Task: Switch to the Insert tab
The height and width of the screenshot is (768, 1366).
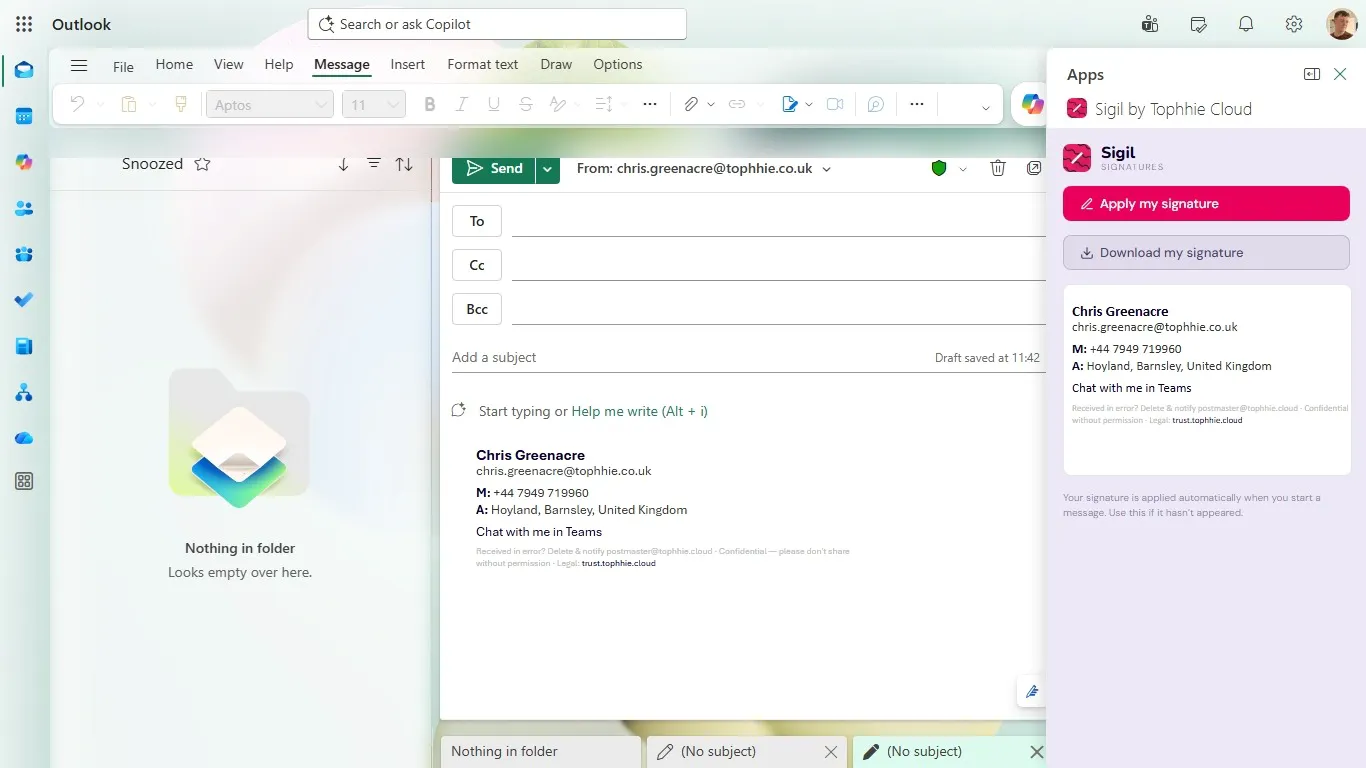Action: pos(408,64)
